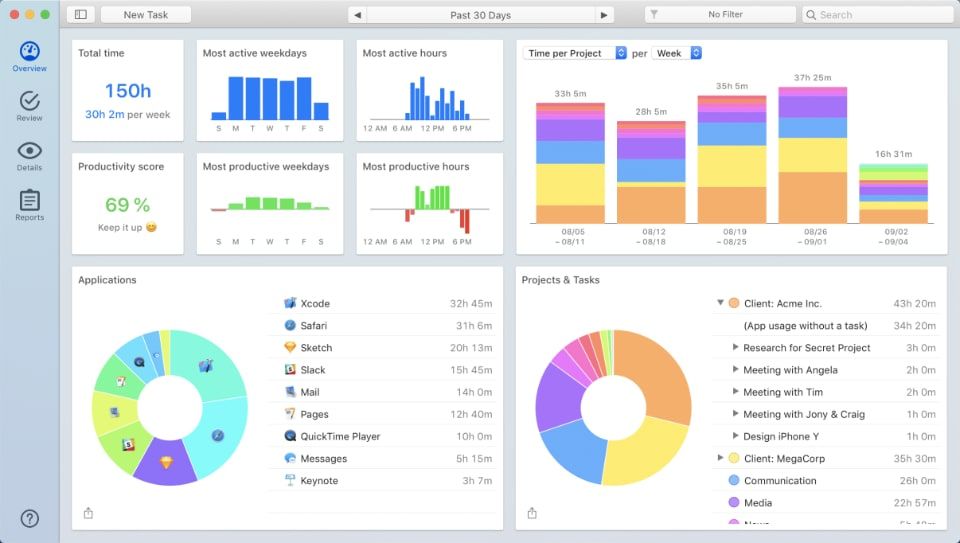The height and width of the screenshot is (543, 960).
Task: Toggle the sidebar panel button
Action: pos(81,15)
